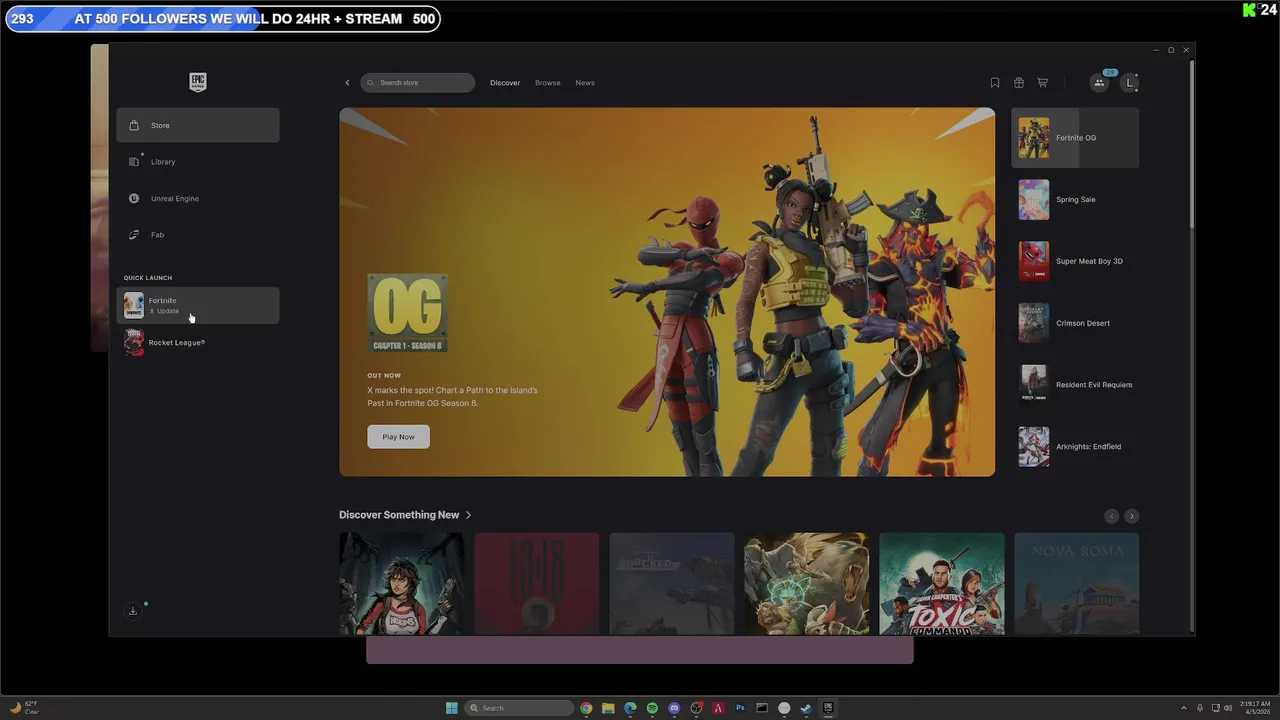Open Fab in the sidebar
The width and height of the screenshot is (1280, 720).
point(198,235)
